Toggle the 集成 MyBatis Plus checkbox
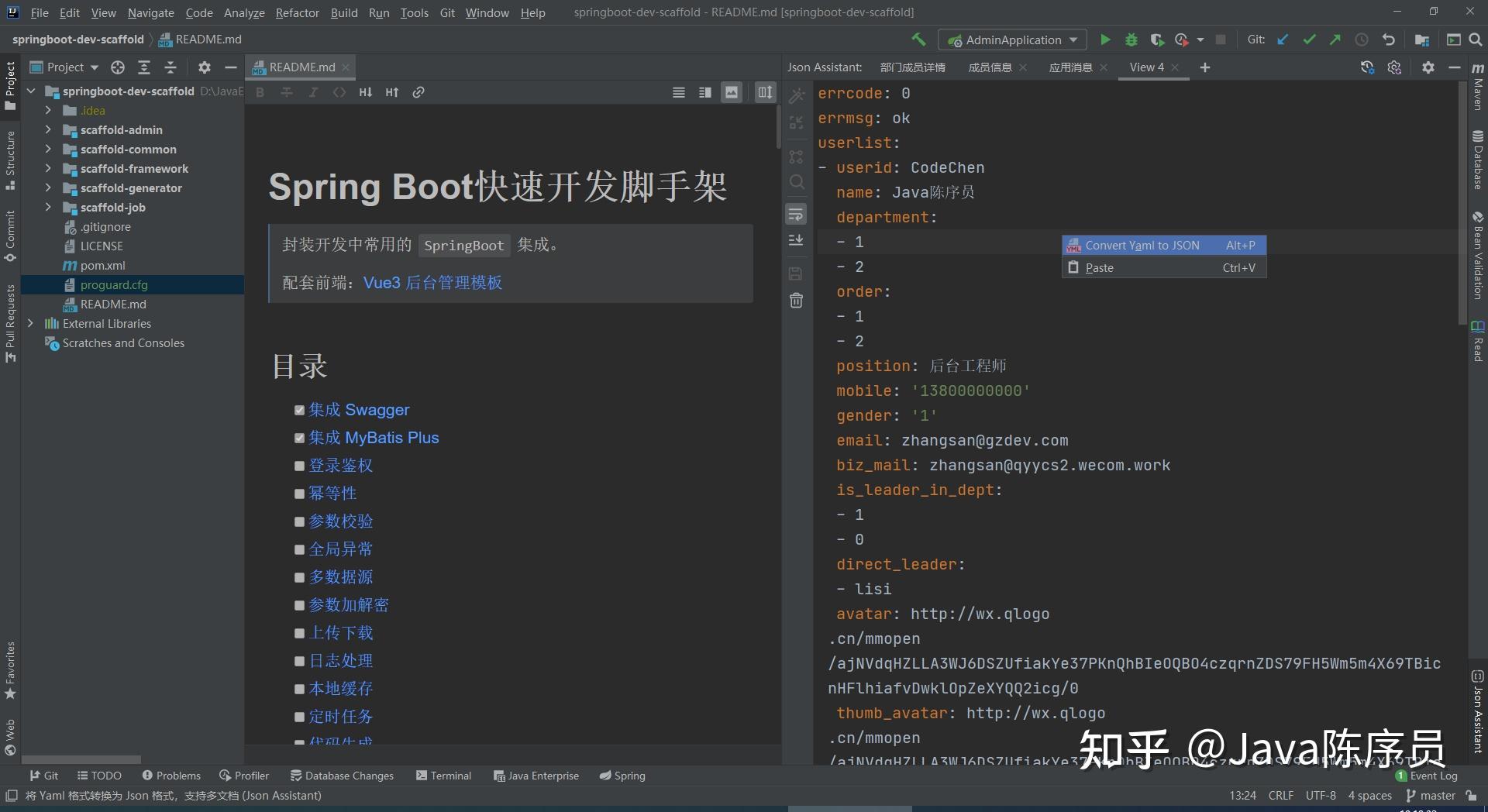 tap(300, 438)
